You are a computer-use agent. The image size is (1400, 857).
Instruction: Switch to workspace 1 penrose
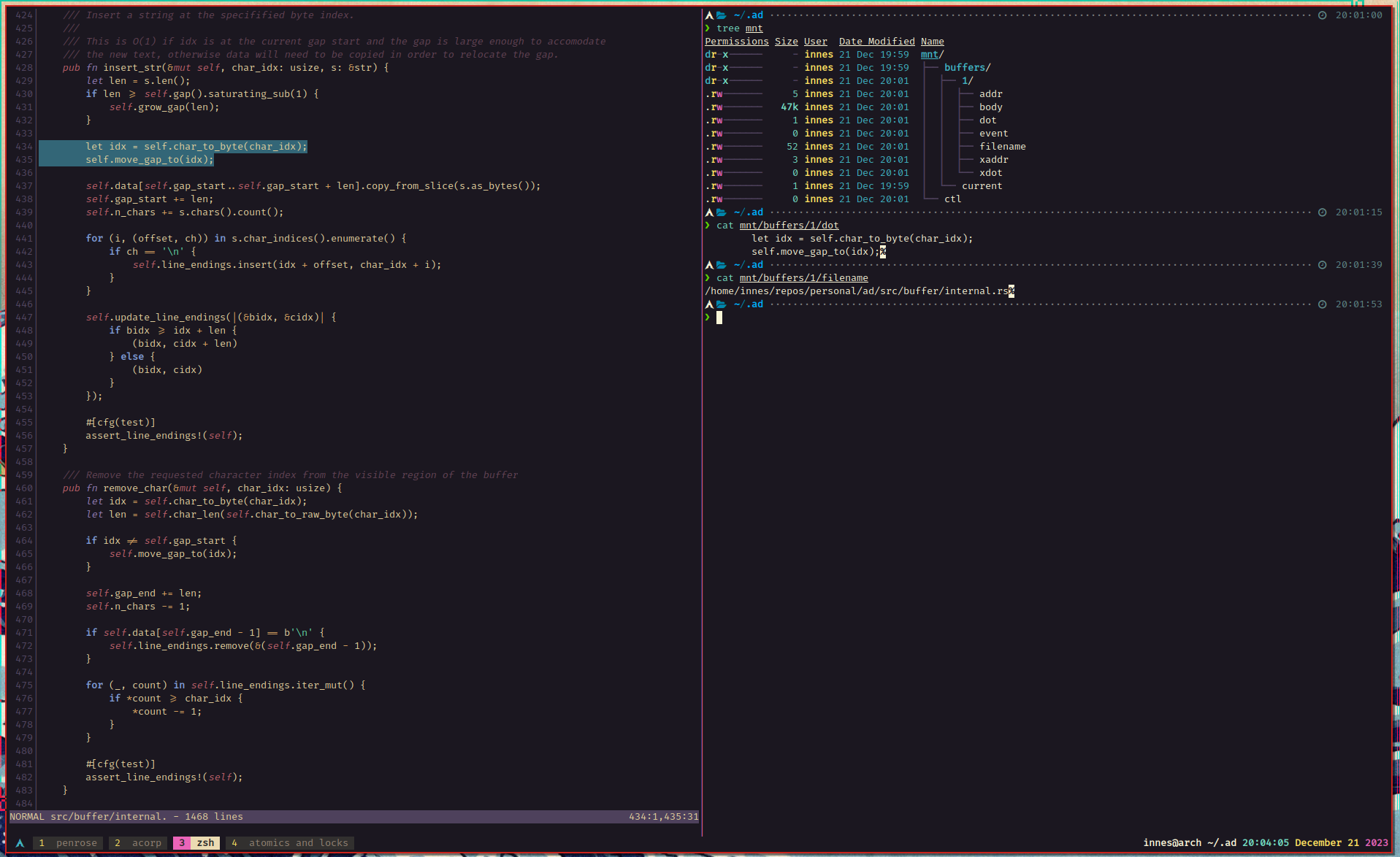[x=68, y=842]
